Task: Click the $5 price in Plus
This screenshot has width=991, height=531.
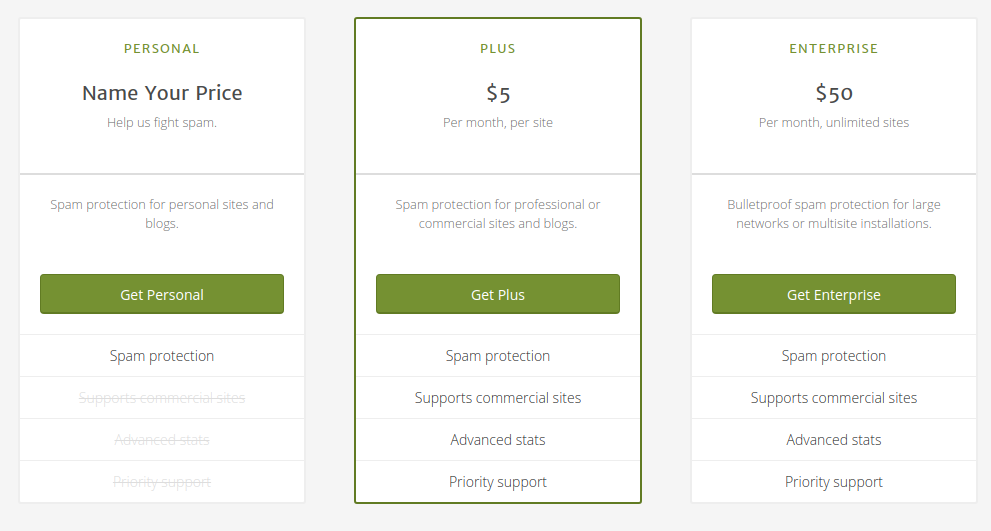Action: (x=498, y=93)
